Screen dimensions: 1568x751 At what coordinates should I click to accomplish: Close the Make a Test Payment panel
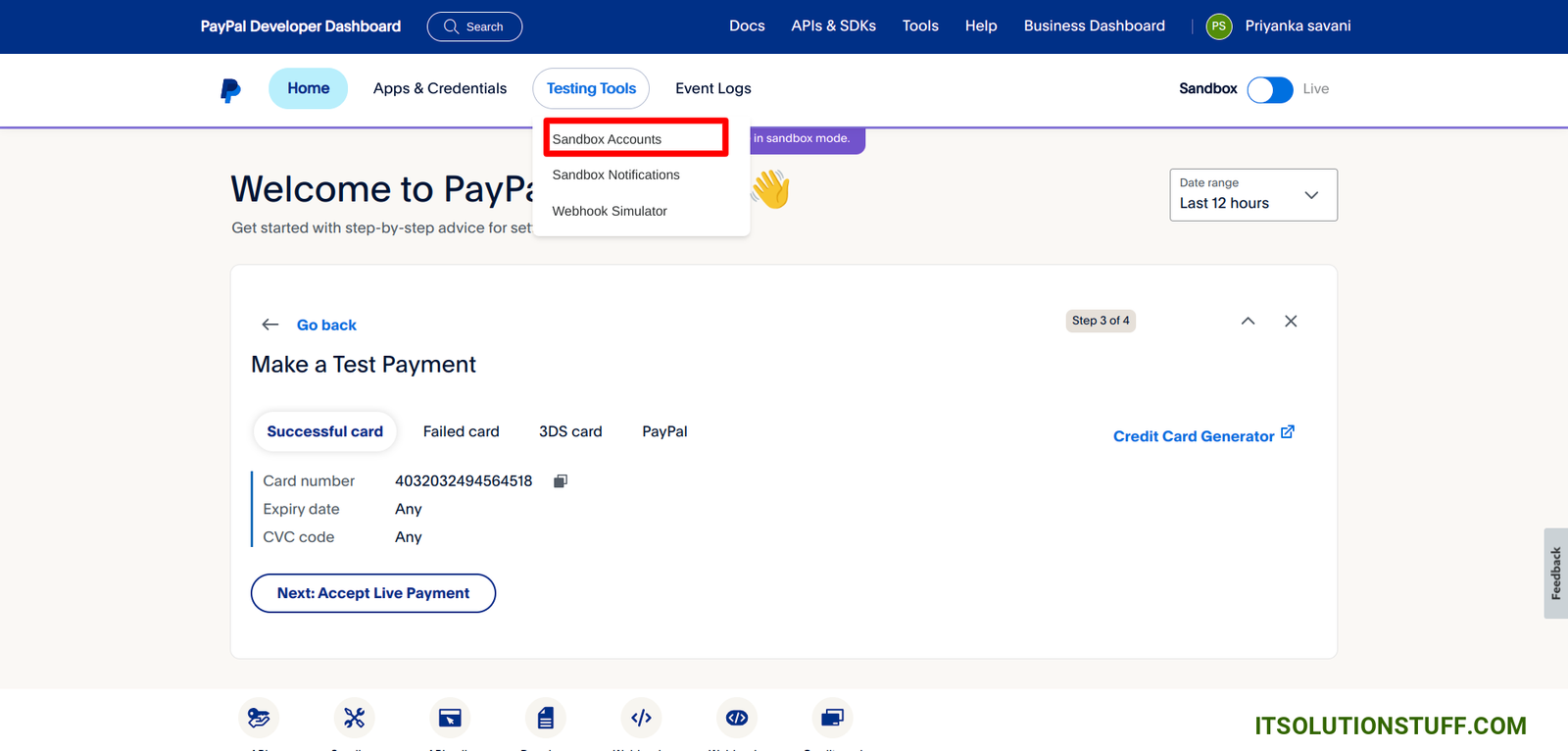[1291, 322]
